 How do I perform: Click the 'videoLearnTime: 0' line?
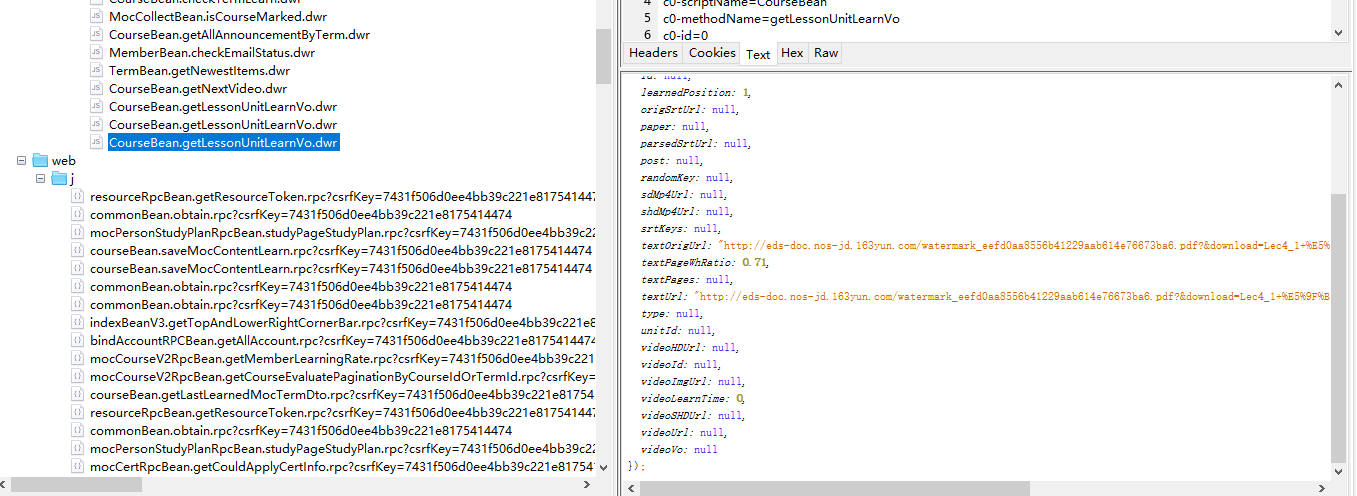(x=692, y=398)
